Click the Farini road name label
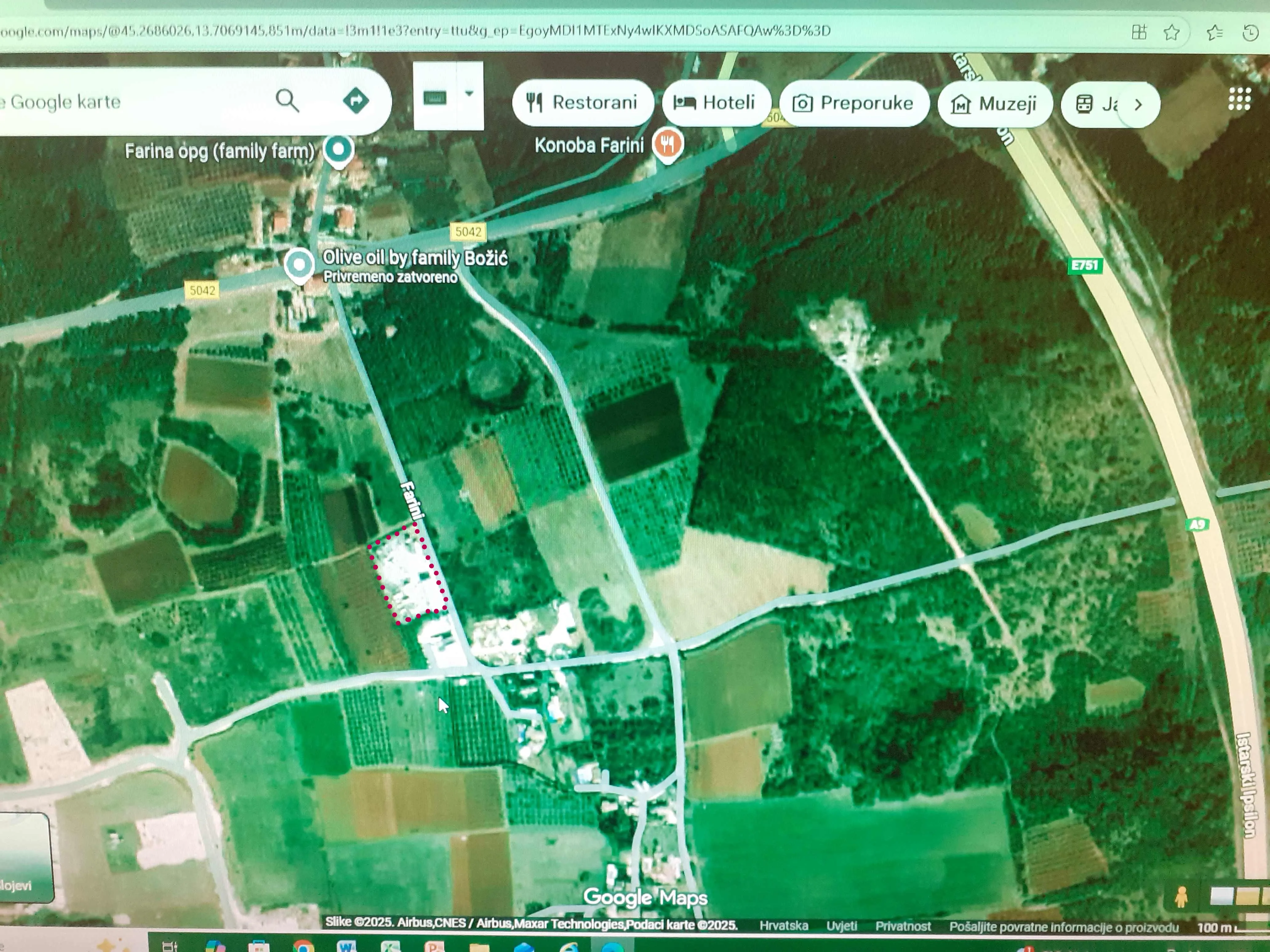The width and height of the screenshot is (1270, 952). pos(412,500)
